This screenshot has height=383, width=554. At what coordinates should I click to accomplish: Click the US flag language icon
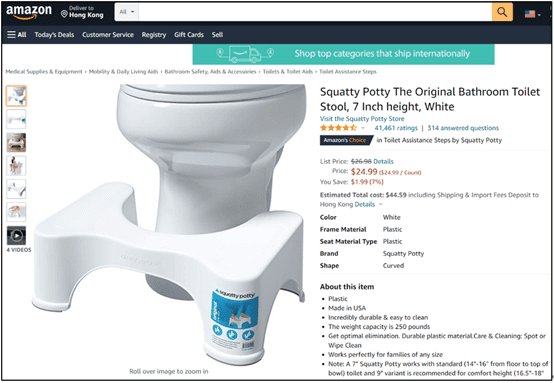(530, 14)
